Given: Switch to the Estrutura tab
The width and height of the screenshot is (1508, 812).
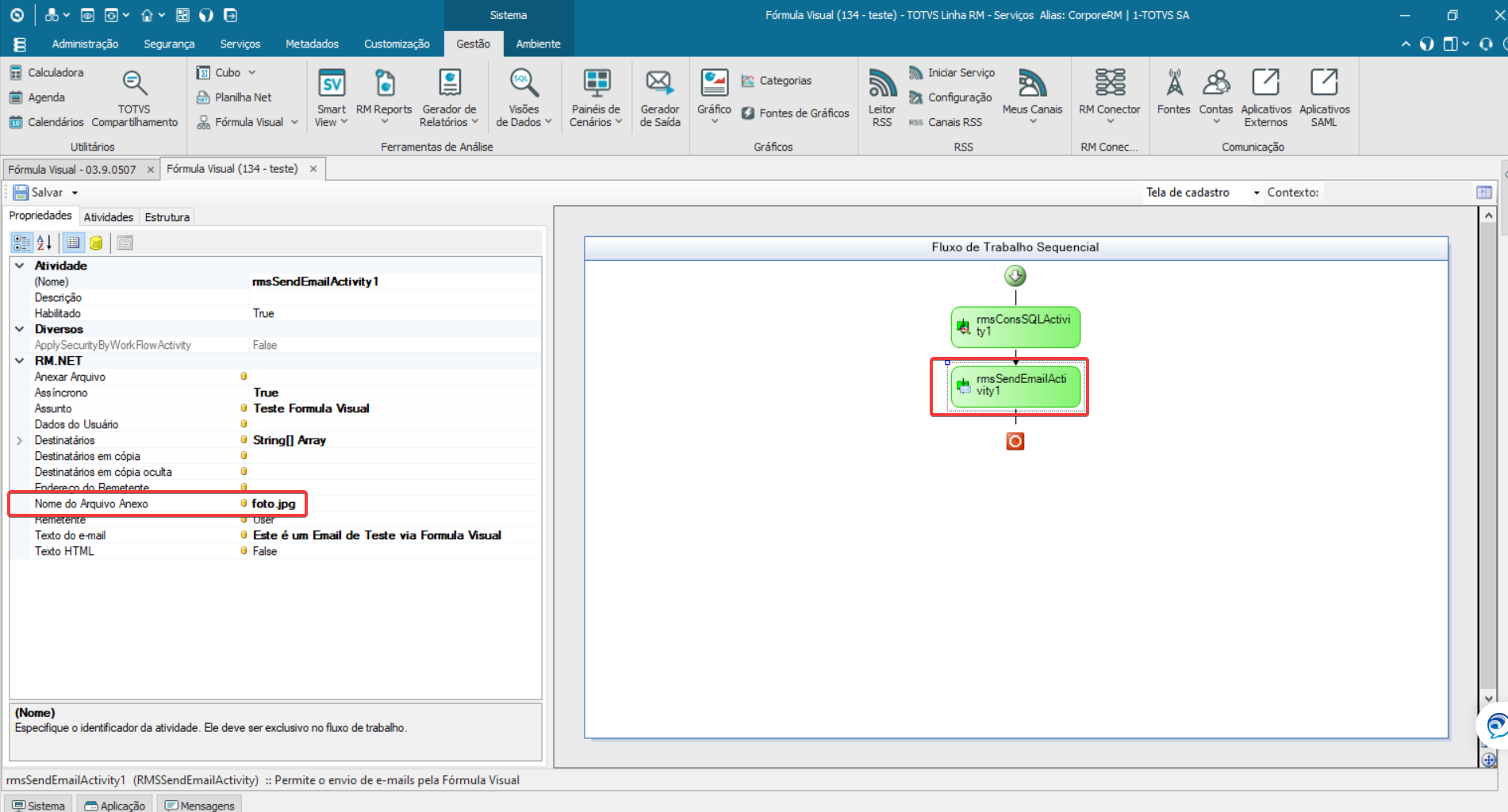Looking at the screenshot, I should (167, 216).
